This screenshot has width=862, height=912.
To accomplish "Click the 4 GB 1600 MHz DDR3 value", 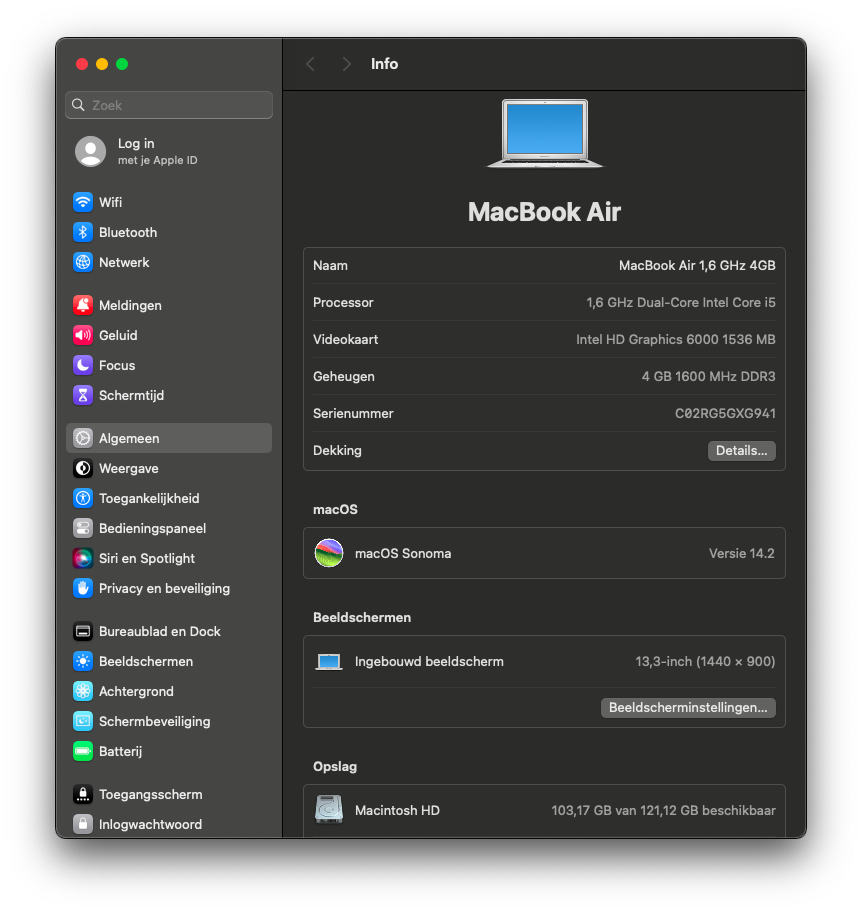I will coord(708,377).
